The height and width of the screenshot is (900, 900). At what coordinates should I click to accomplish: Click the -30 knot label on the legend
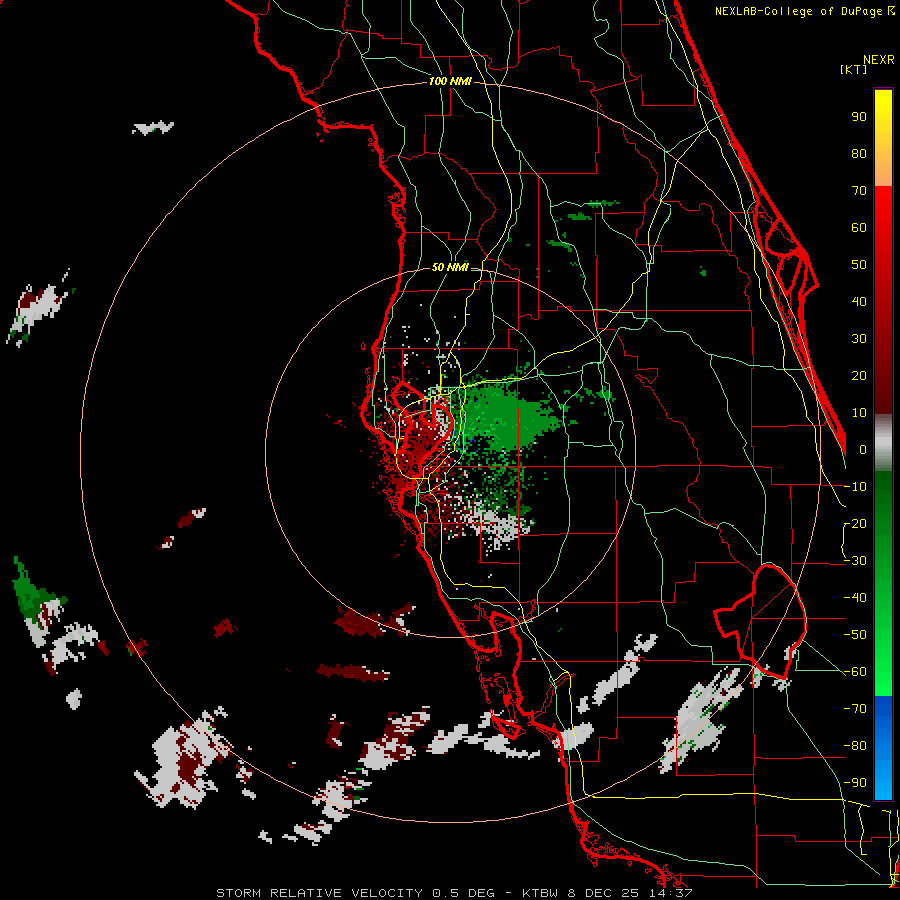(855, 561)
